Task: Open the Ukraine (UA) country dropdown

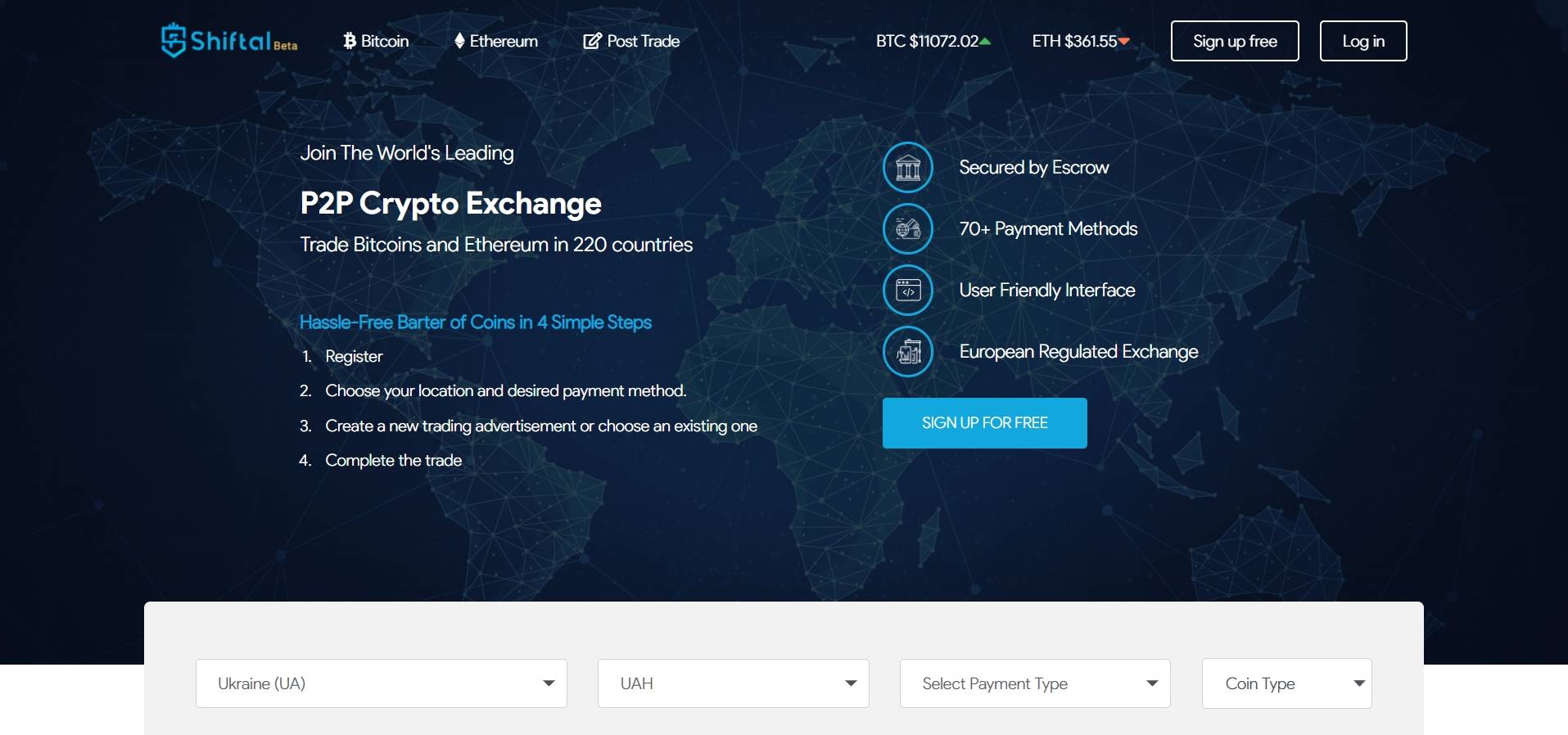Action: pos(382,683)
